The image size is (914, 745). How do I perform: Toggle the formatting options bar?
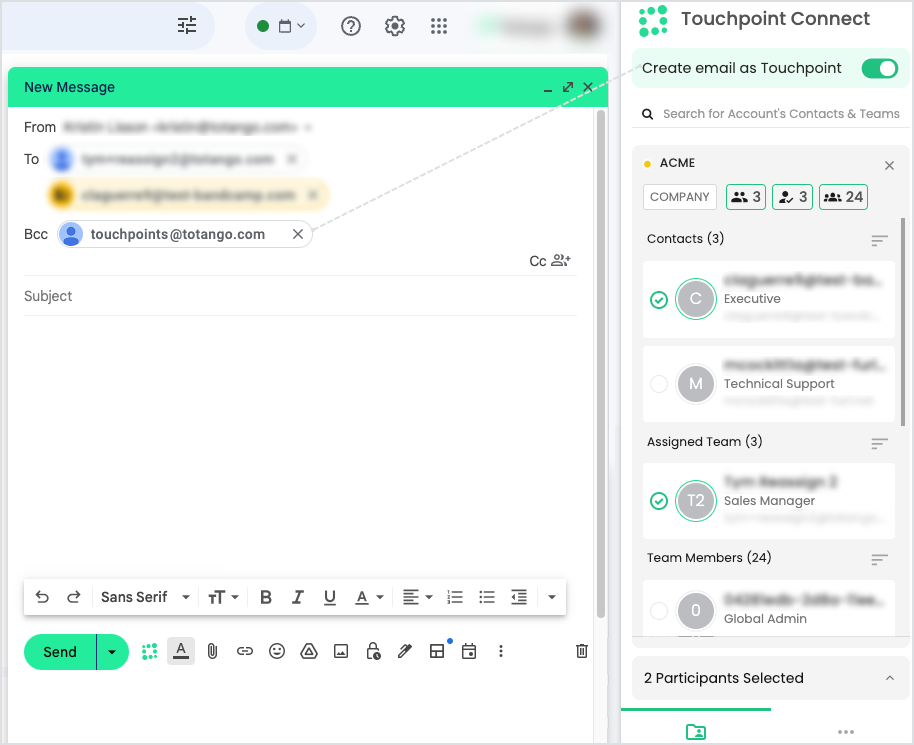181,651
